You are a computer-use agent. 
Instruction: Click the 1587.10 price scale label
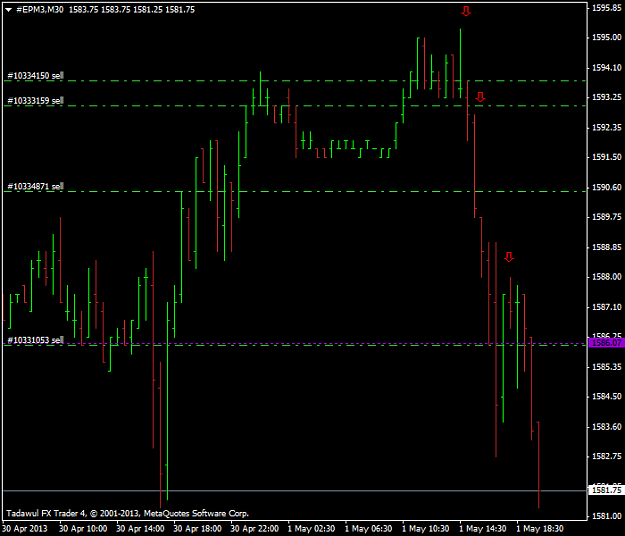[607, 307]
